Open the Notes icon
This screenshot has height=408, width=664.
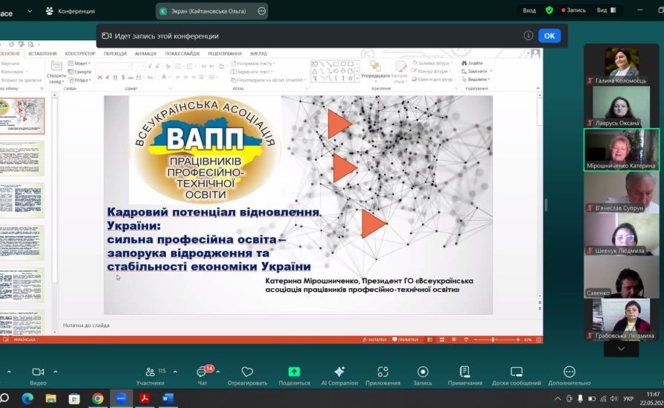click(x=465, y=372)
